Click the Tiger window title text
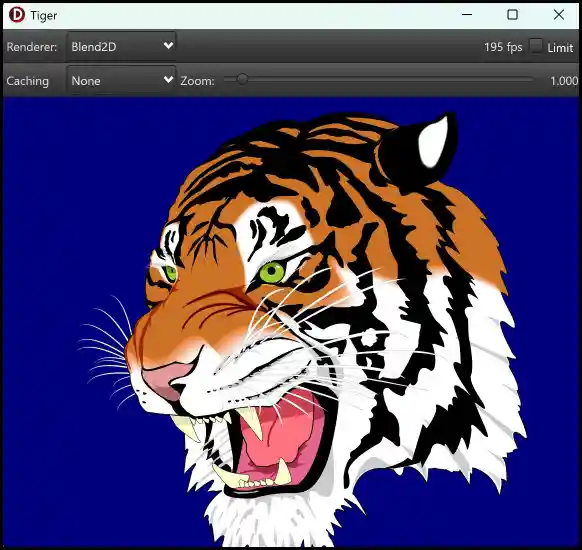The width and height of the screenshot is (582, 550). coord(44,16)
